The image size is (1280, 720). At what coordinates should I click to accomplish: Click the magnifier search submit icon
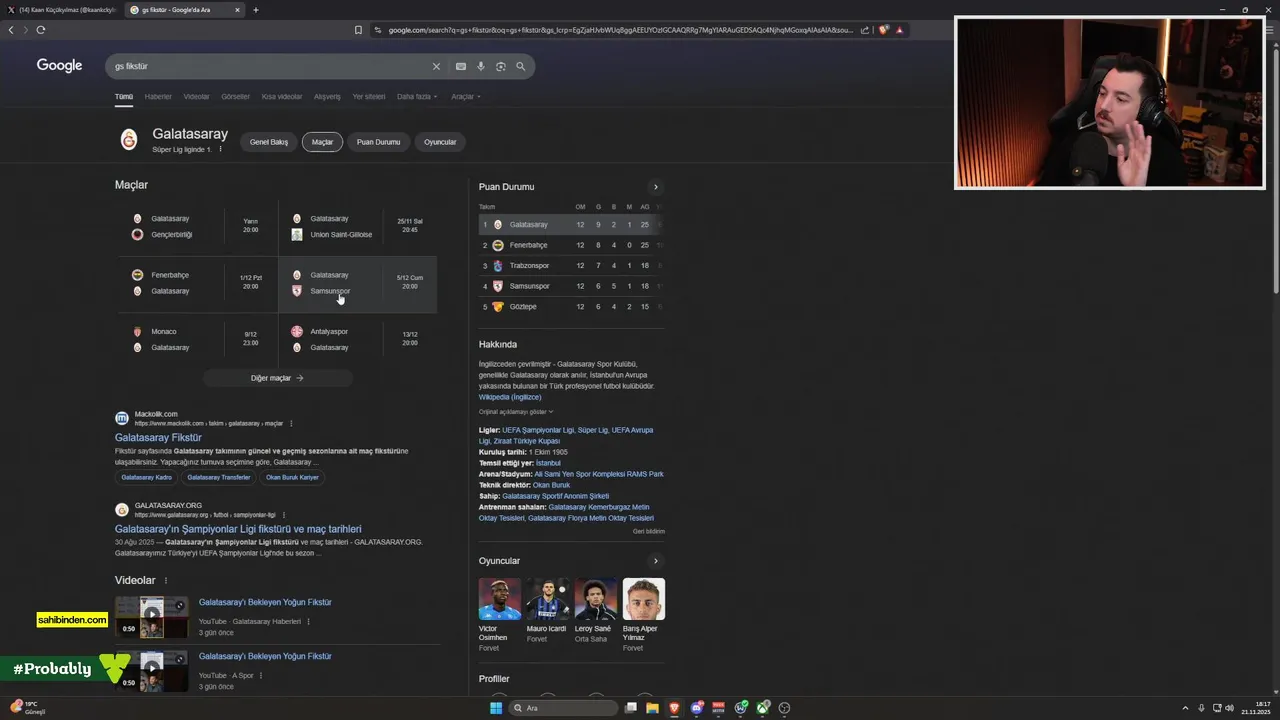[x=520, y=66]
